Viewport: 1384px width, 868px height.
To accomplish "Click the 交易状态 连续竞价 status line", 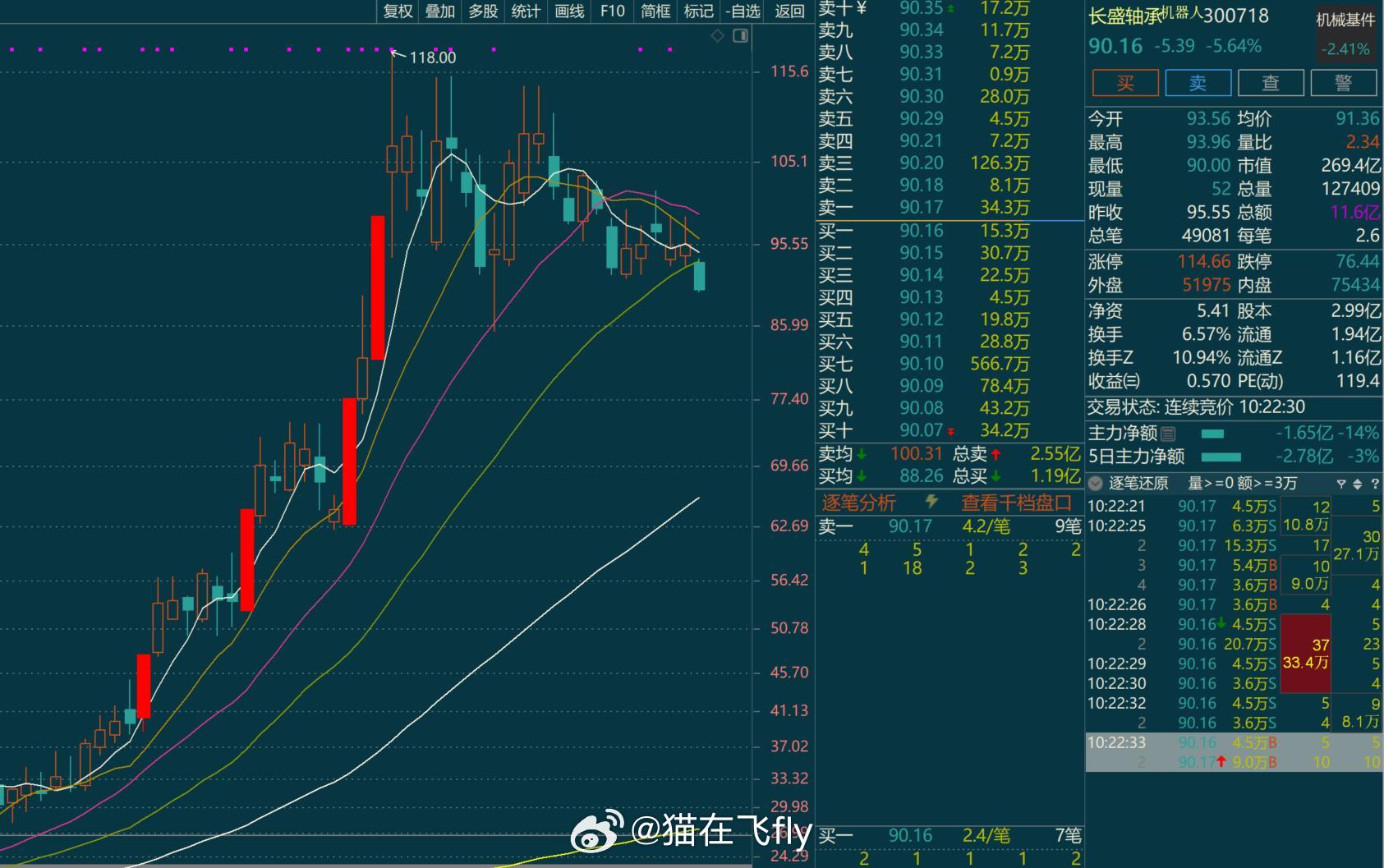I will [x=1196, y=407].
